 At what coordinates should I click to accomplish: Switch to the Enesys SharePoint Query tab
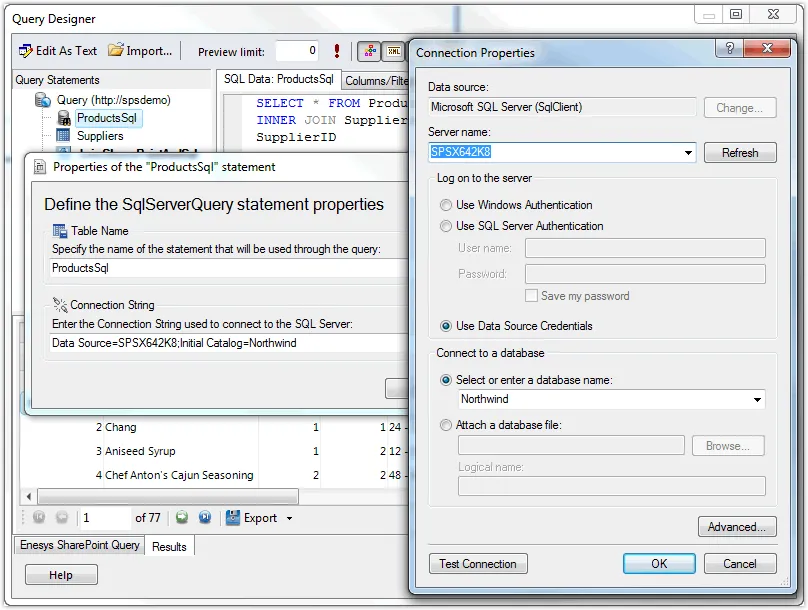pos(79,545)
